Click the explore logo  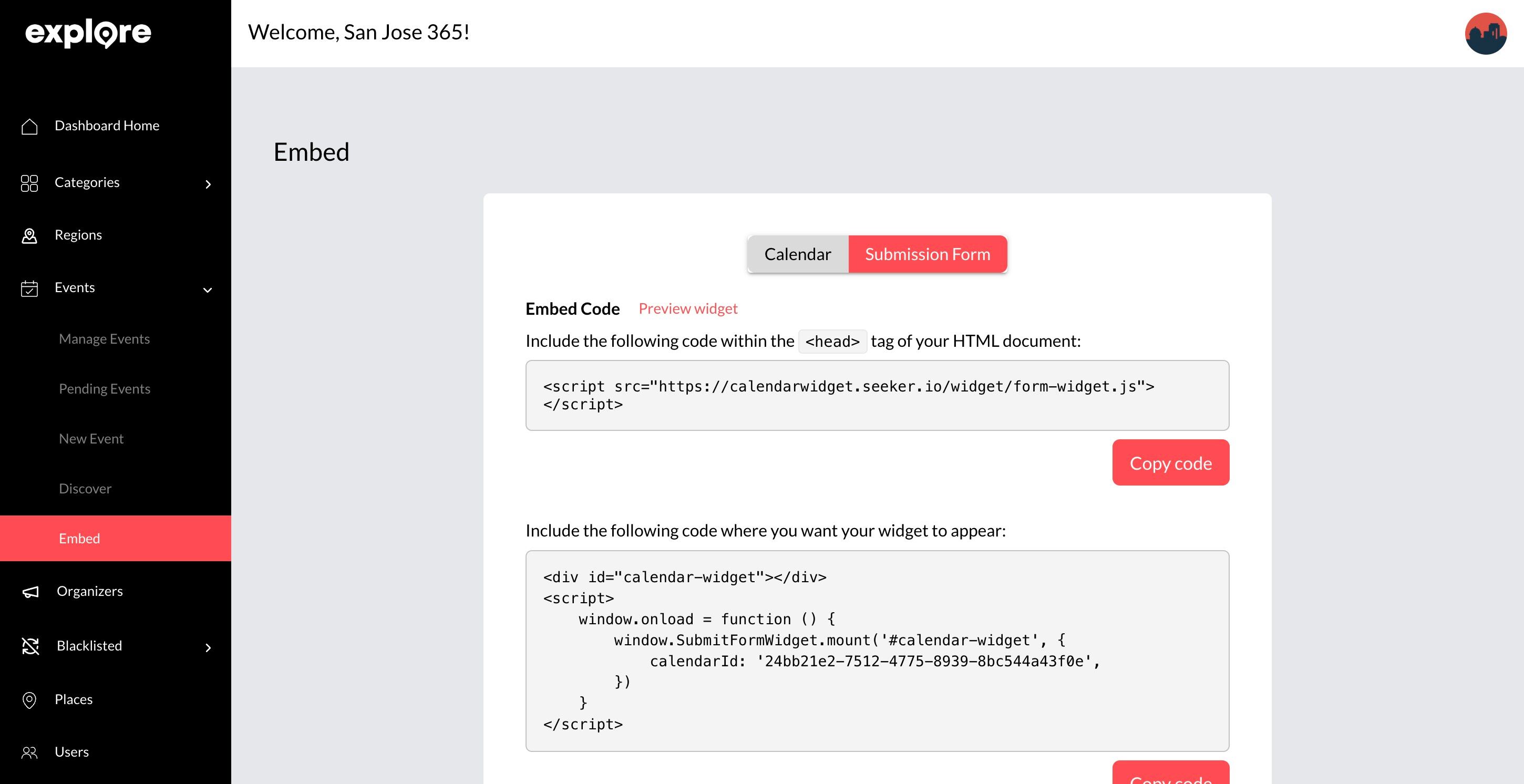(x=88, y=33)
